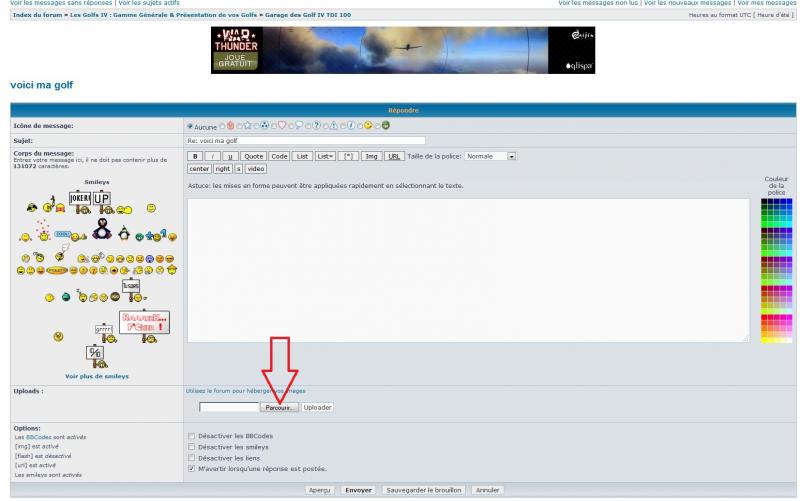Click the bold 'B' BBCode button

[195, 156]
